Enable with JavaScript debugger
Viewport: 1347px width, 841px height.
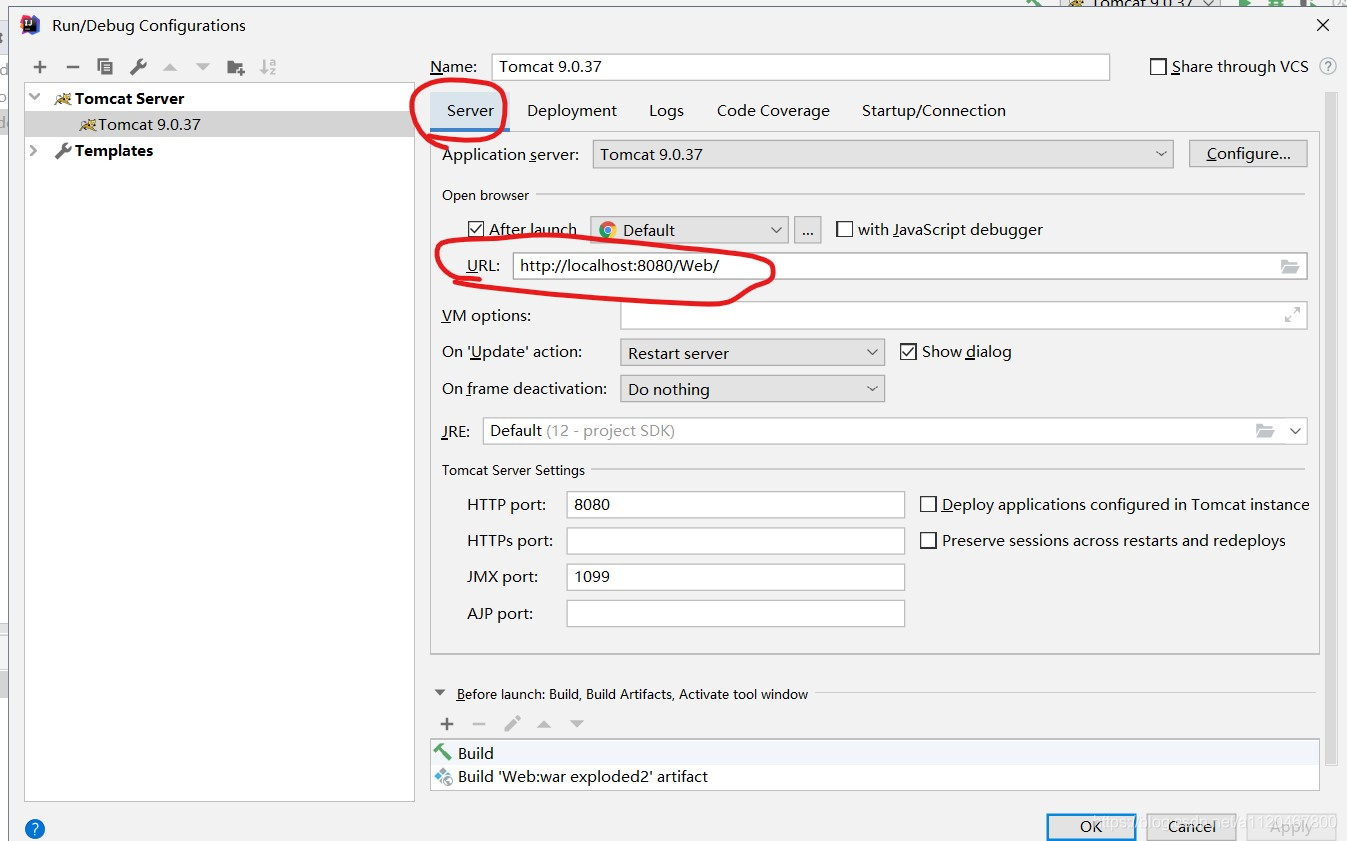pyautogui.click(x=844, y=229)
